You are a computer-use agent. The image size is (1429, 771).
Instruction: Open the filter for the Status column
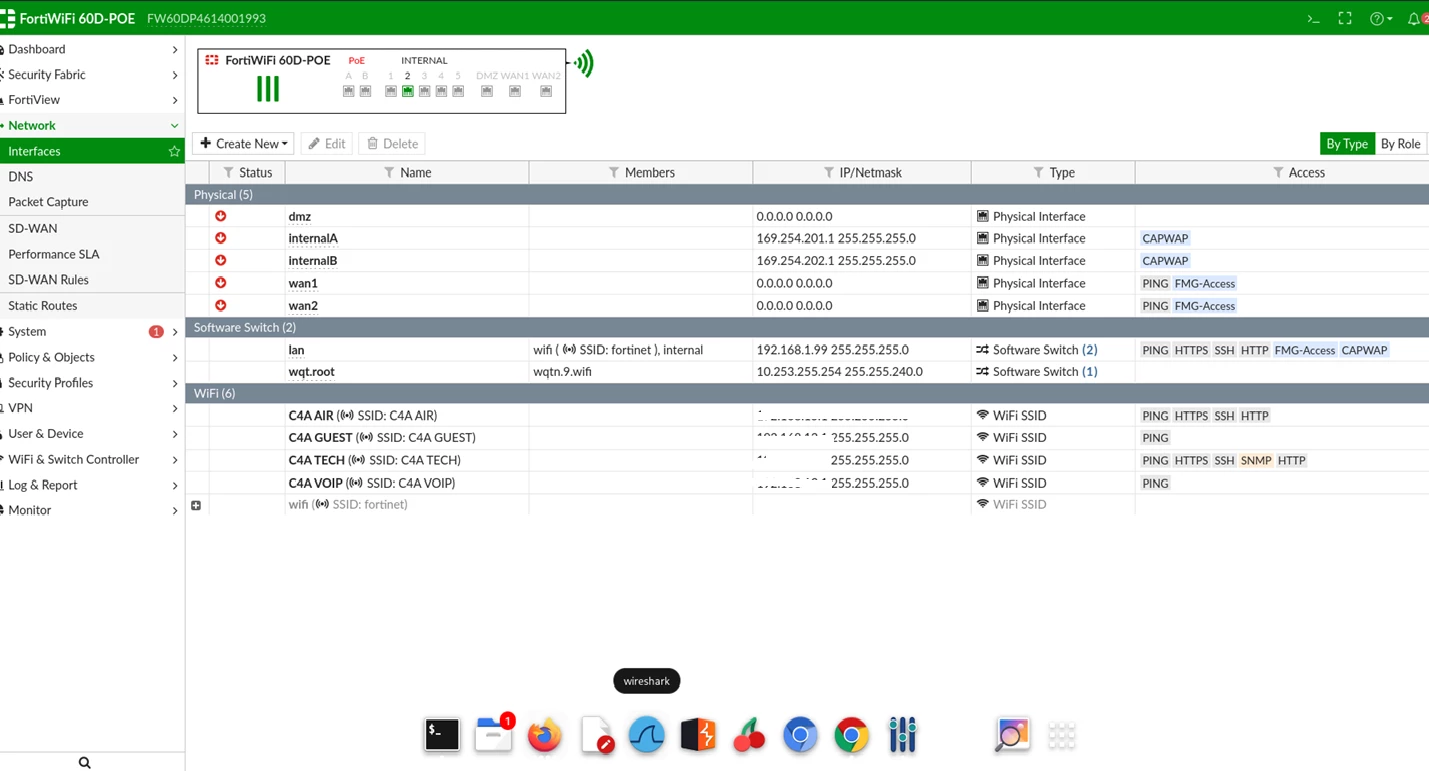(x=228, y=173)
